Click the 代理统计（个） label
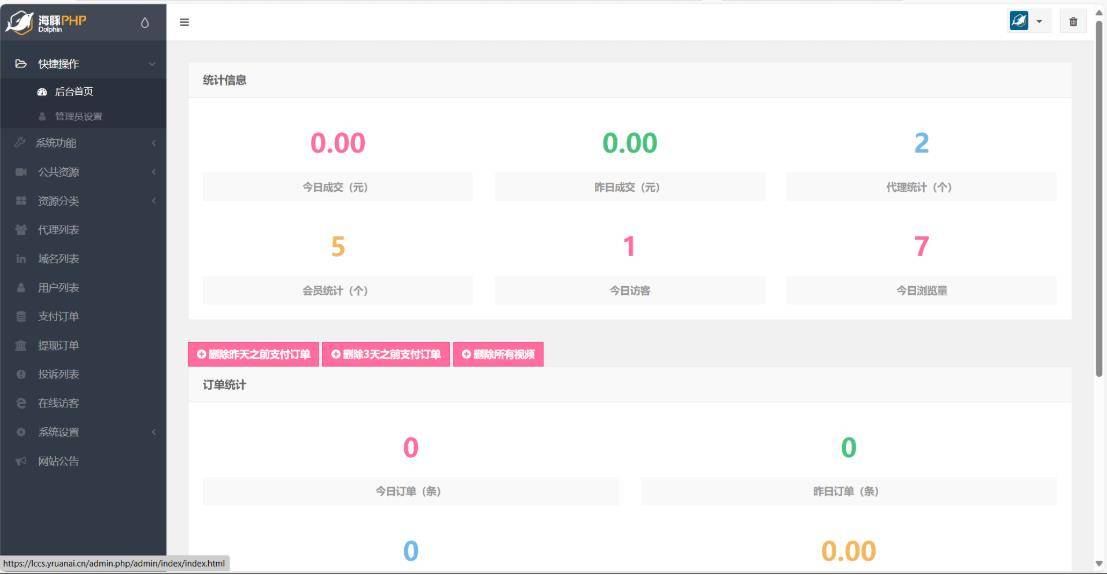Viewport: 1107px width, 575px height. [x=919, y=187]
